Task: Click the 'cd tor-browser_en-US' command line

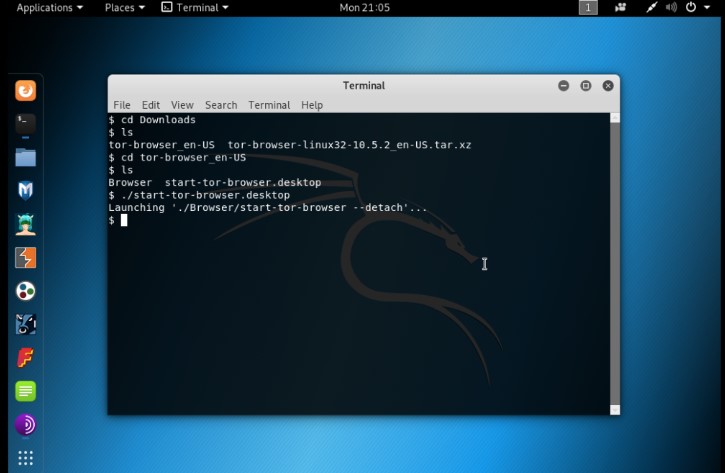Action: tap(177, 158)
